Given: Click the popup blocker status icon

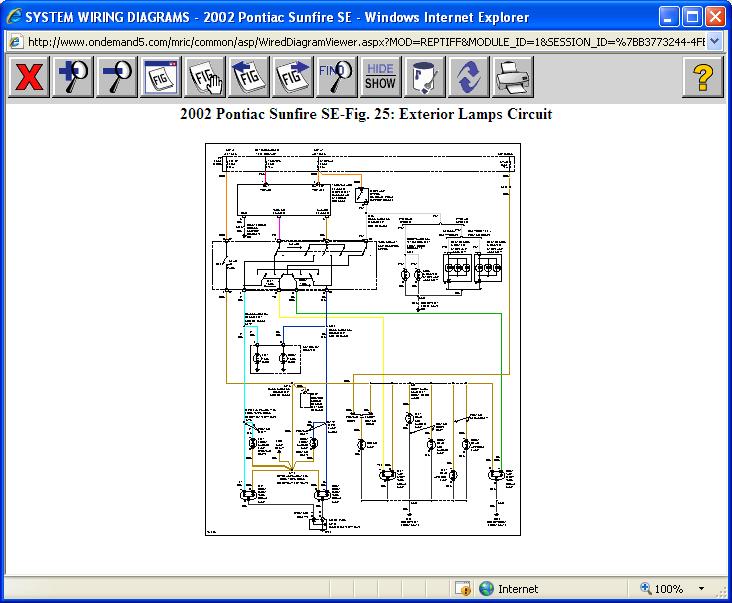Looking at the screenshot, I should (462, 589).
